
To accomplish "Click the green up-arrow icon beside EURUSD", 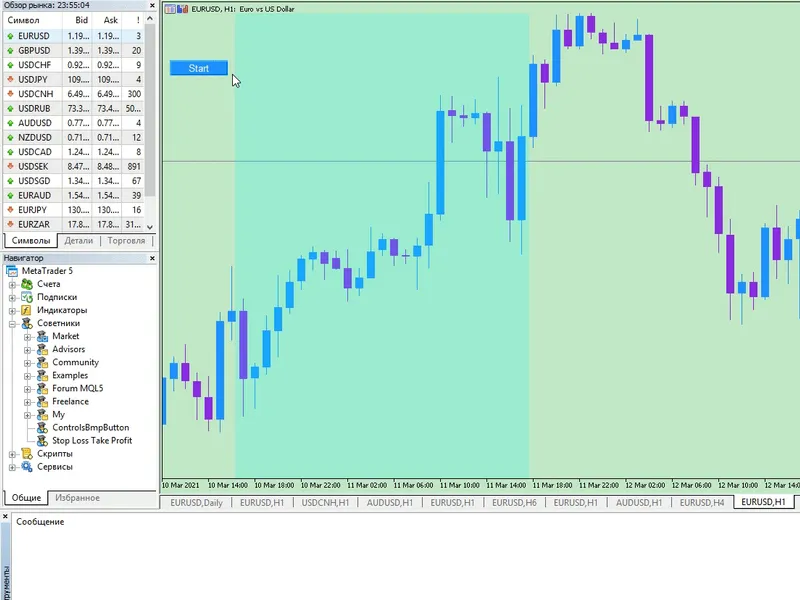I will [x=10, y=36].
